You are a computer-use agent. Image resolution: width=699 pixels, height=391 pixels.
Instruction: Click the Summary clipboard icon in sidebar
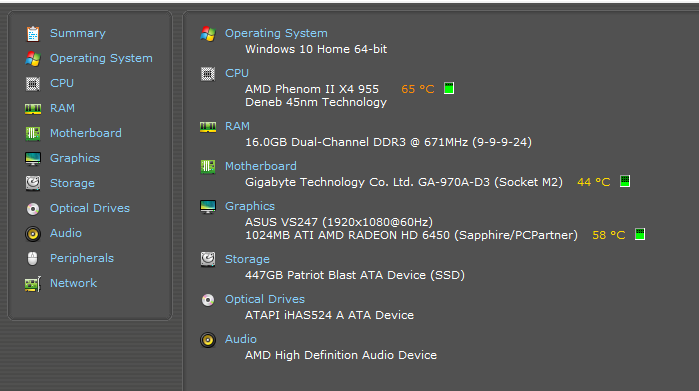coord(33,33)
